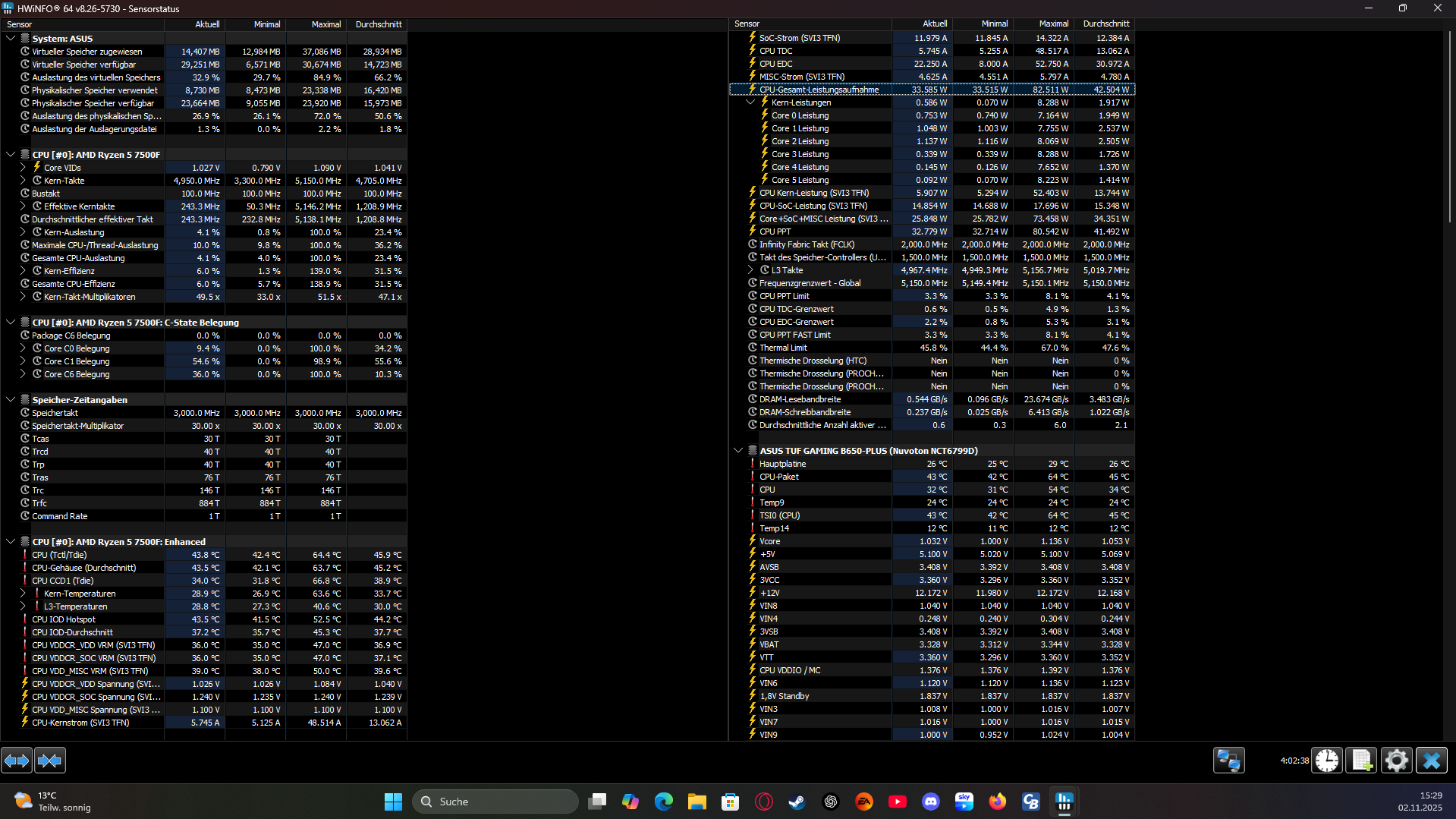This screenshot has width=1456, height=819.
Task: Open Discord from the taskbar
Action: [931, 802]
